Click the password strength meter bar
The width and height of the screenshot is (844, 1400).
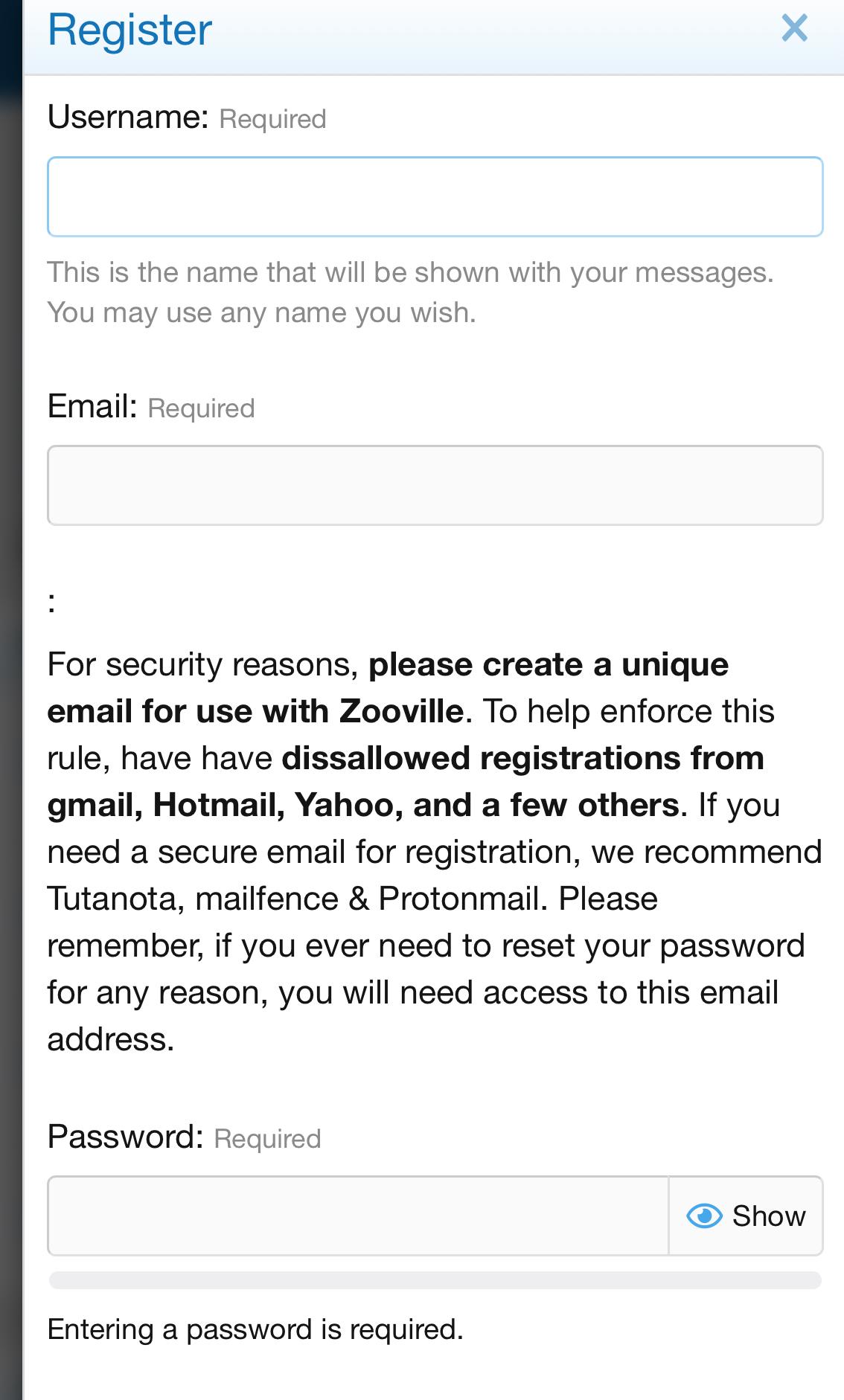[x=435, y=1280]
